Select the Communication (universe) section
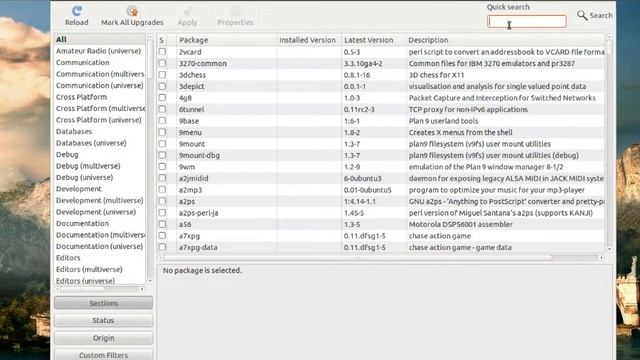Image resolution: width=640 pixels, height=360 pixels. (100, 85)
